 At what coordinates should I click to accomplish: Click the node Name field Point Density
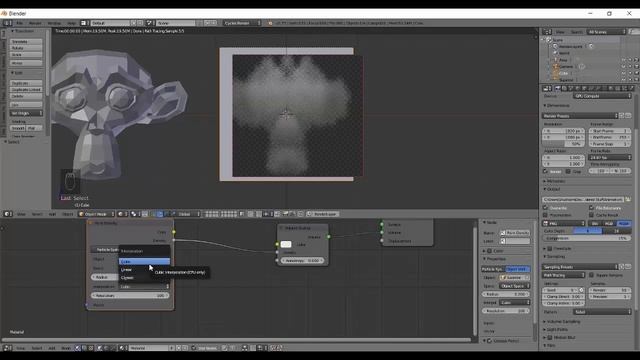pos(518,233)
